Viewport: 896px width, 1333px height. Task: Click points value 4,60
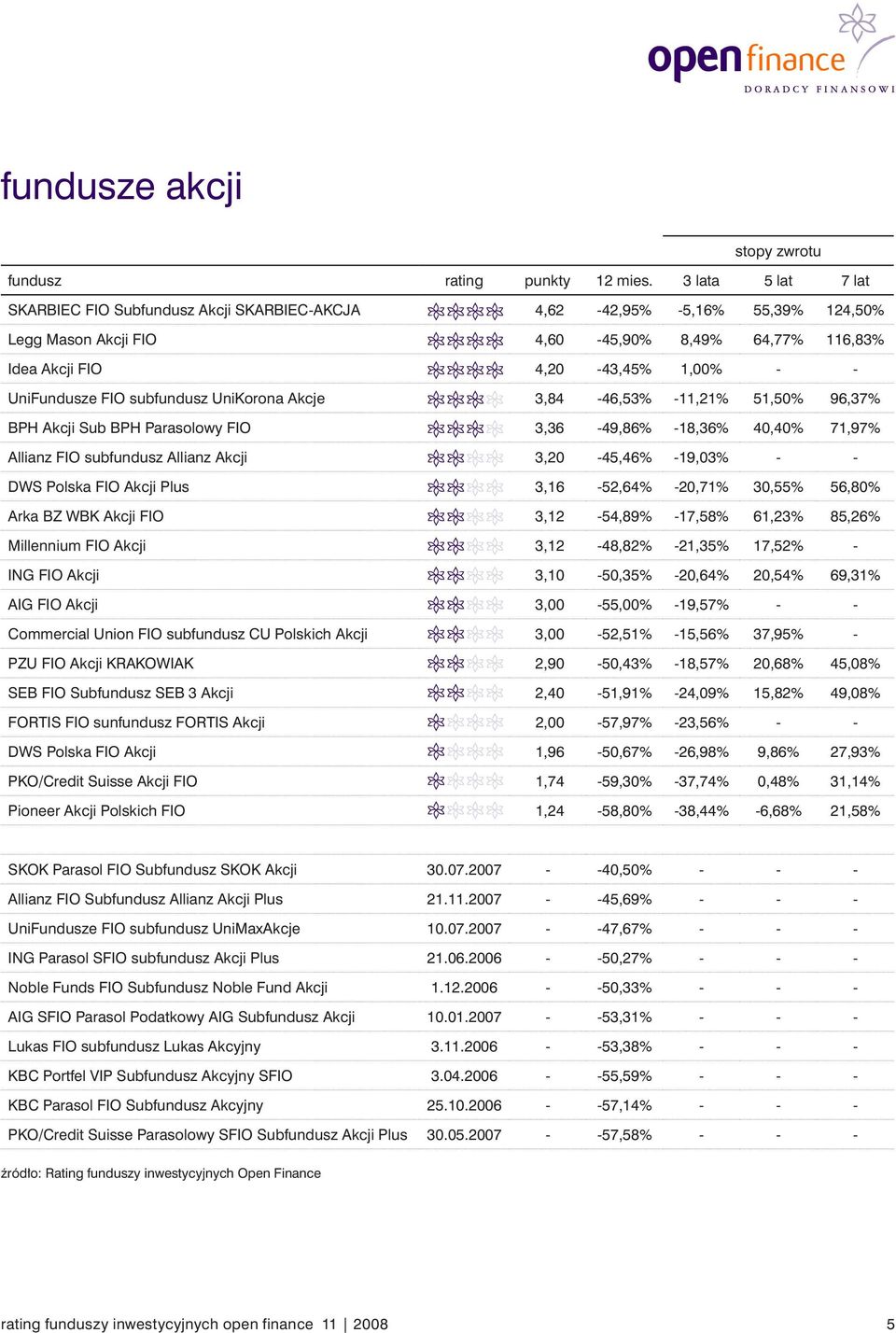point(550,340)
